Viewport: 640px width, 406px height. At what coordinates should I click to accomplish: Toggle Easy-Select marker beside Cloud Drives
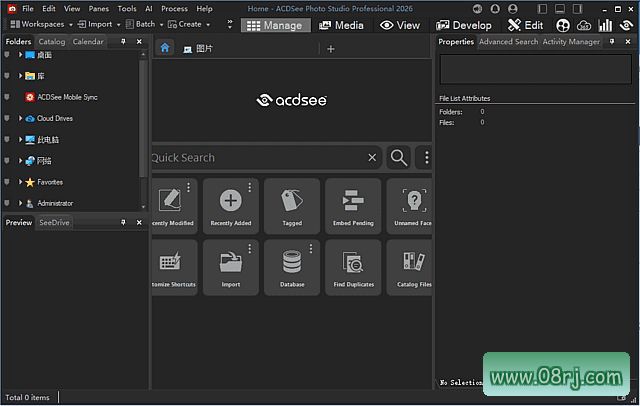[x=7, y=118]
